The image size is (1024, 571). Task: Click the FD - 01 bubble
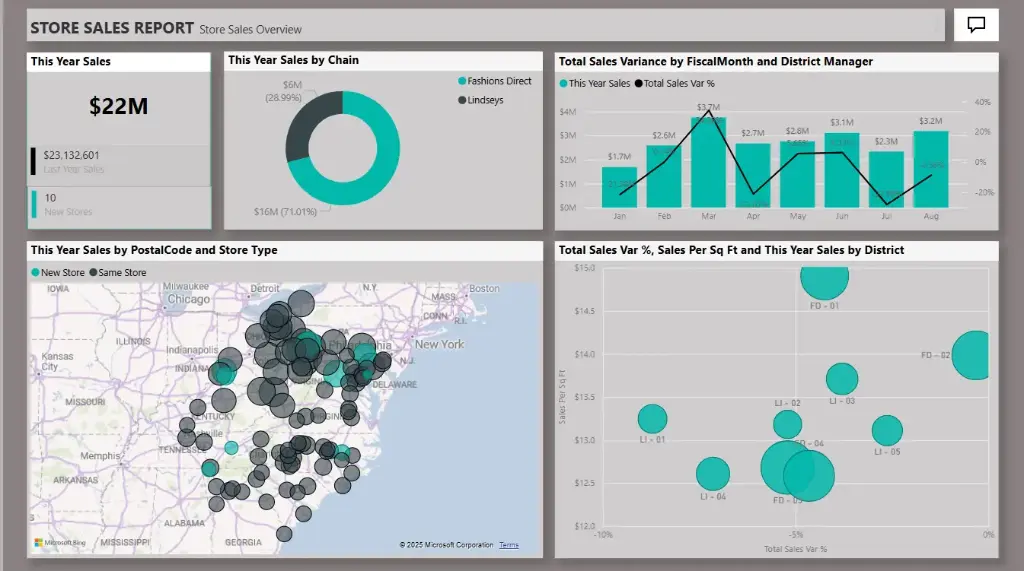point(824,276)
